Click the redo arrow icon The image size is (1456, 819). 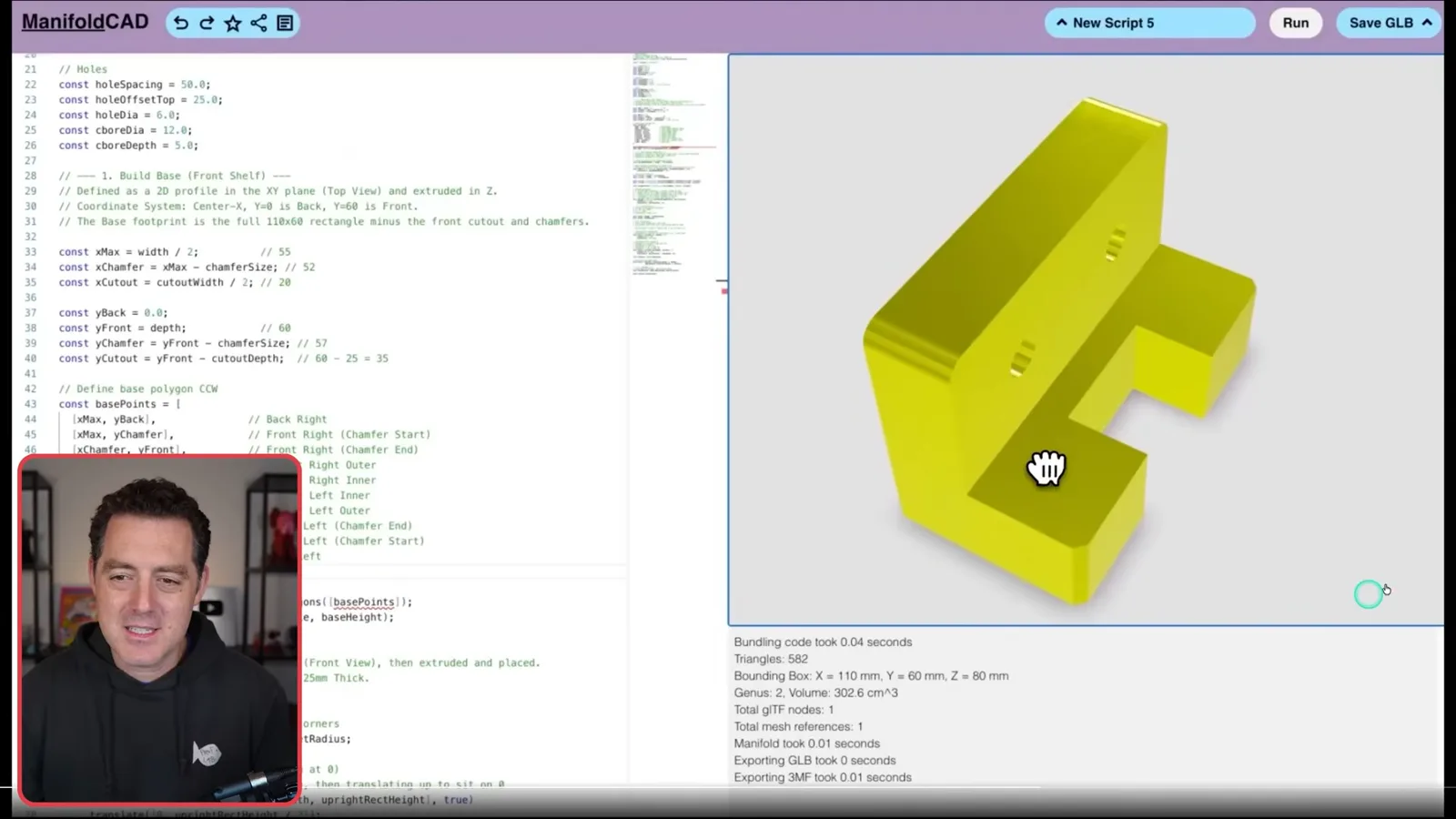tap(207, 23)
